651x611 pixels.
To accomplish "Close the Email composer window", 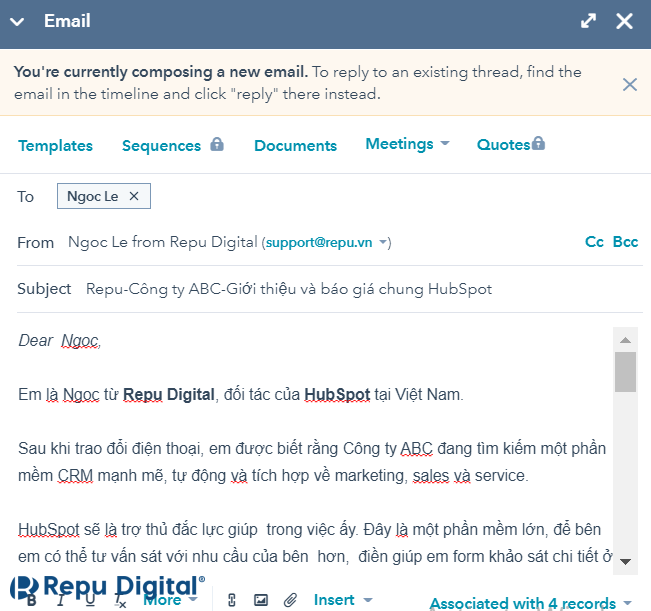I will click(624, 21).
